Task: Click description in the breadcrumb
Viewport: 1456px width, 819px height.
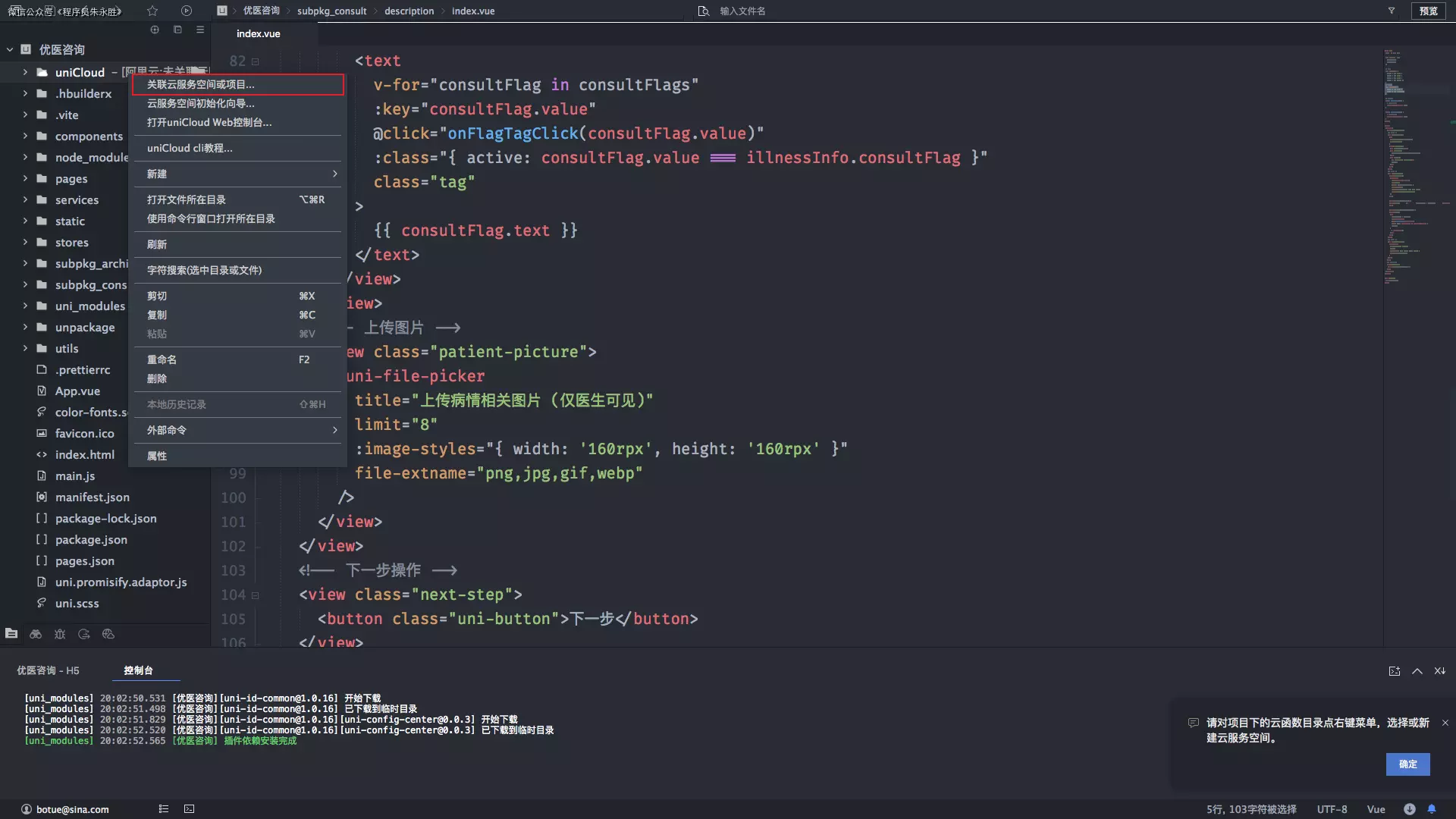Action: pyautogui.click(x=409, y=11)
